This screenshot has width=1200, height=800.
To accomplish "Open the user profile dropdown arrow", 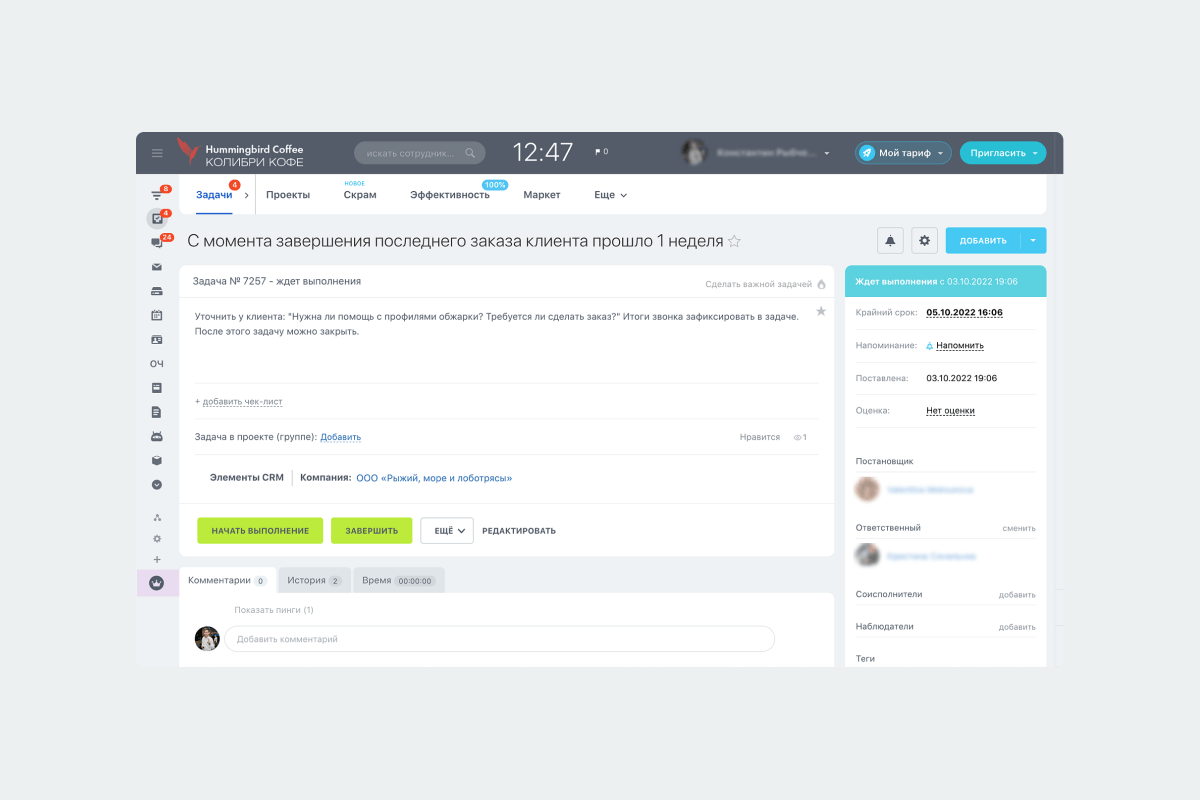I will tap(827, 154).
